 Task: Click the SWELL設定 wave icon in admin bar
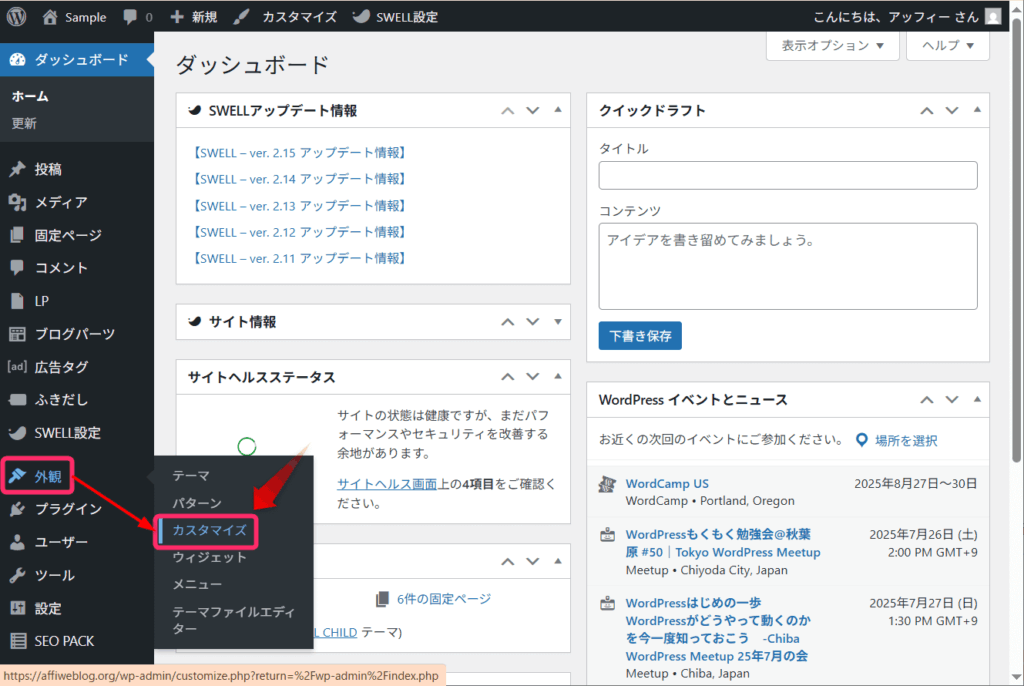tap(361, 17)
